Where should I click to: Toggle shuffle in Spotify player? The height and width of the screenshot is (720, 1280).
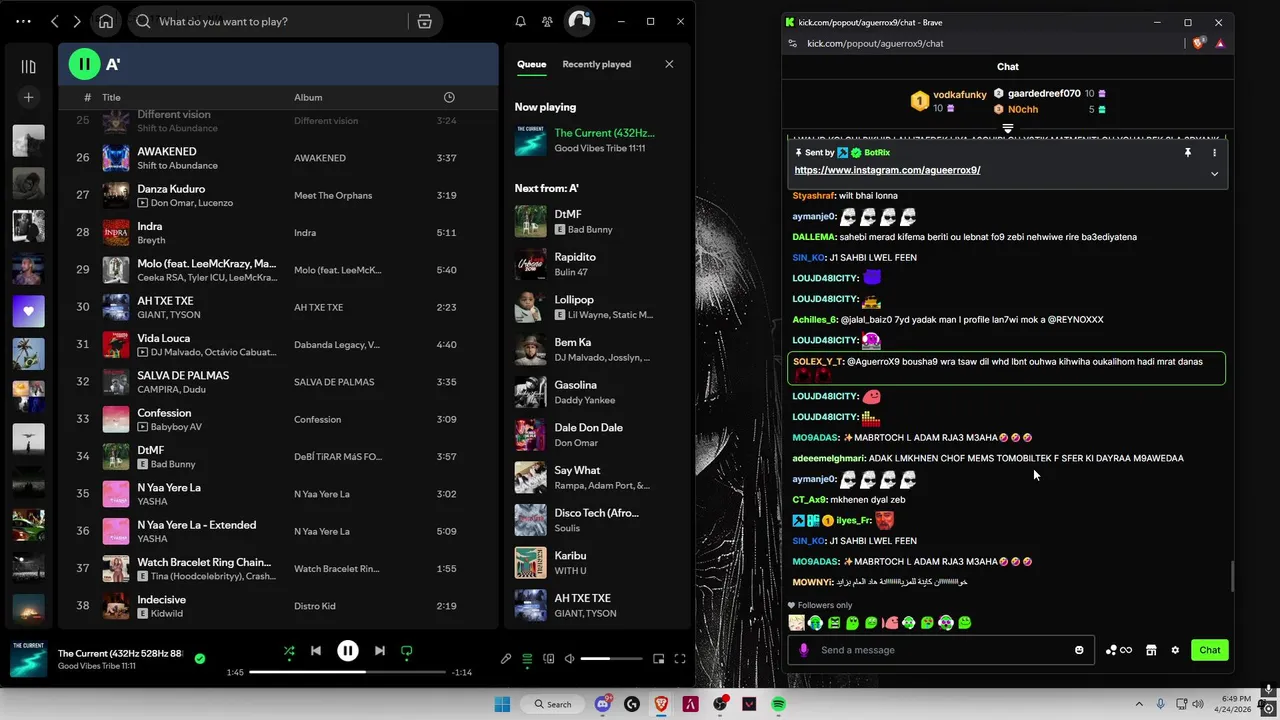tap(289, 651)
